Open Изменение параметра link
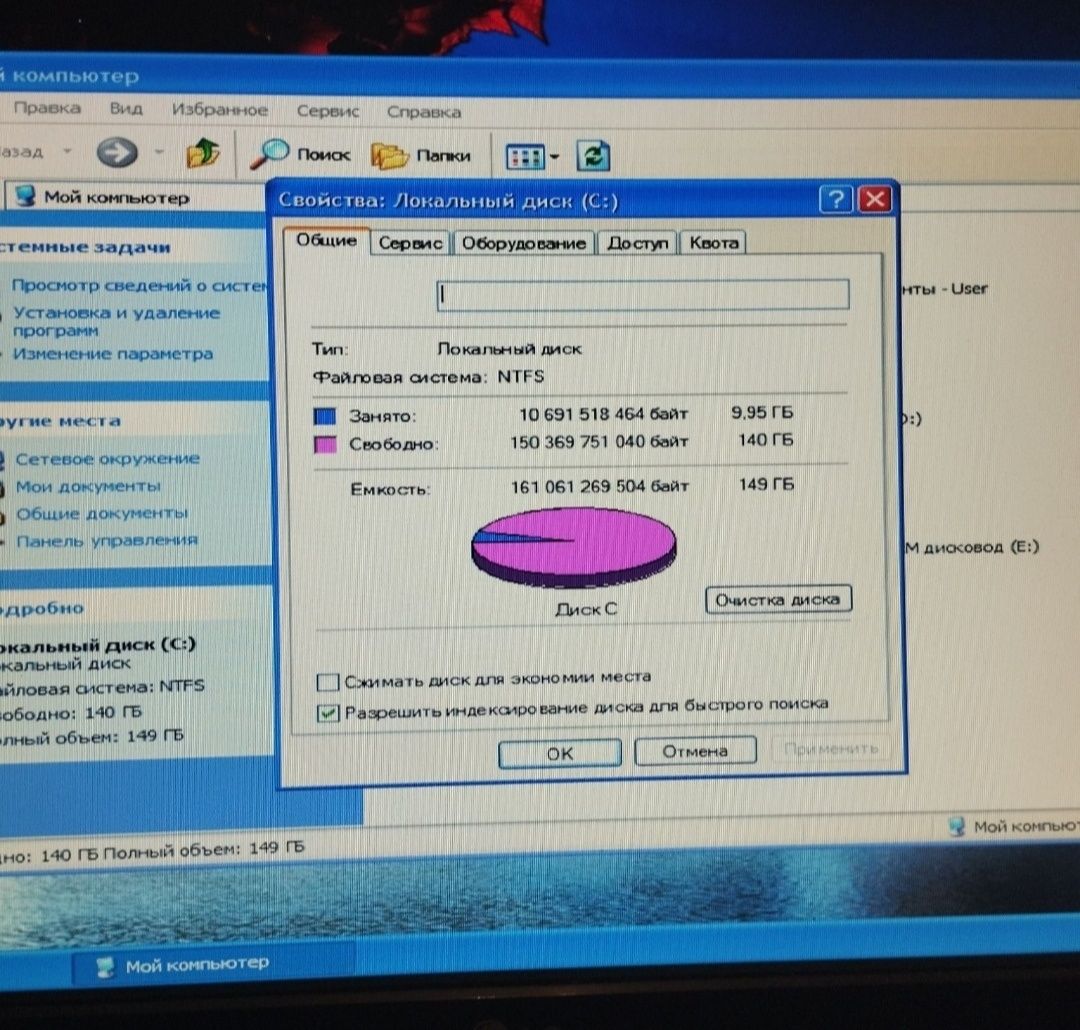Viewport: 1080px width, 1030px height. [113, 353]
